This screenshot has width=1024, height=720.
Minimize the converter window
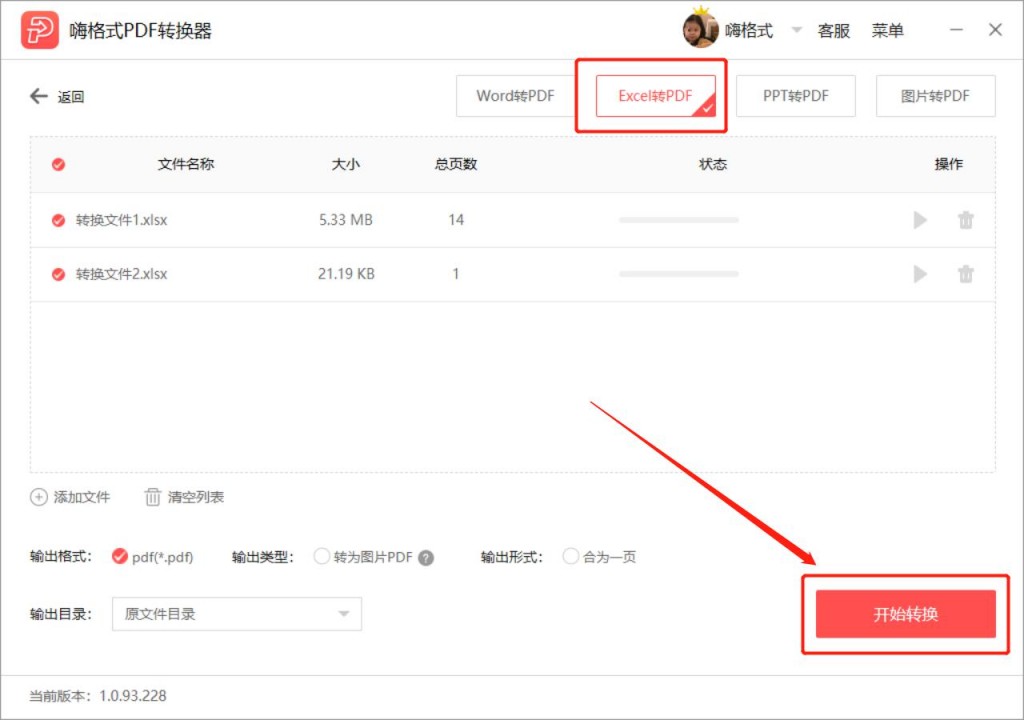[956, 30]
